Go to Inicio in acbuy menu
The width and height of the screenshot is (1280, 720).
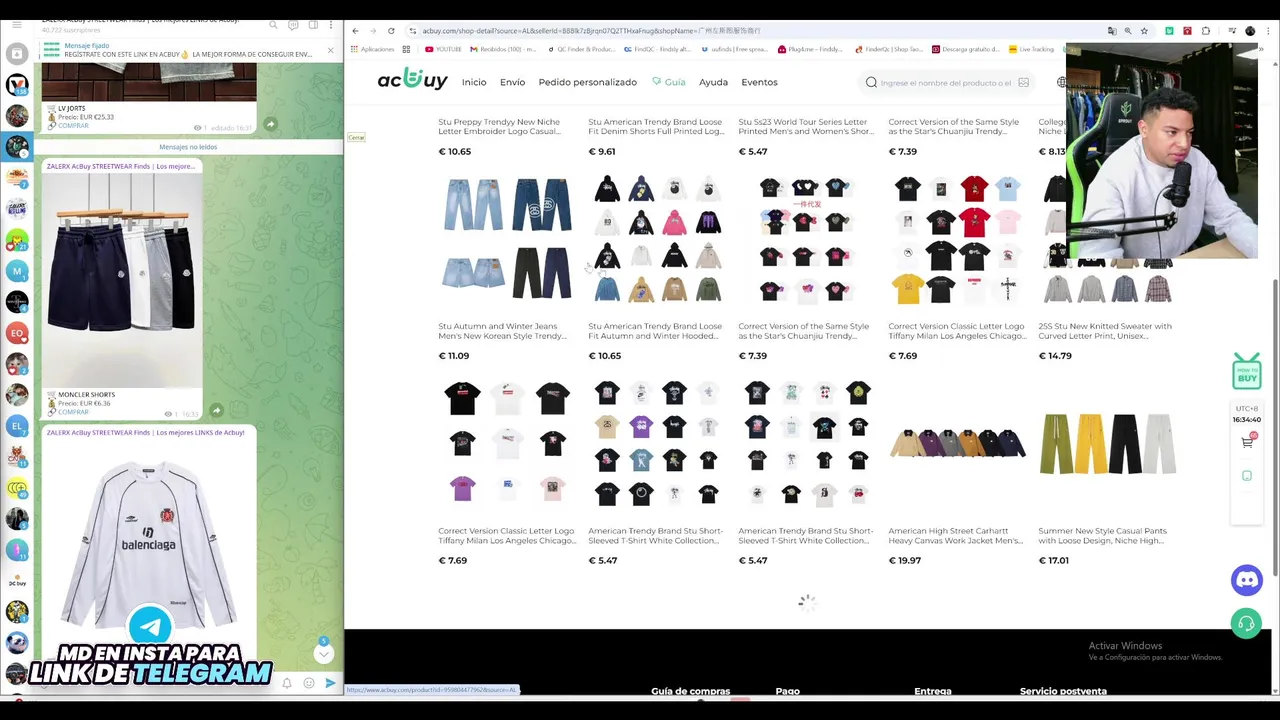(x=474, y=82)
